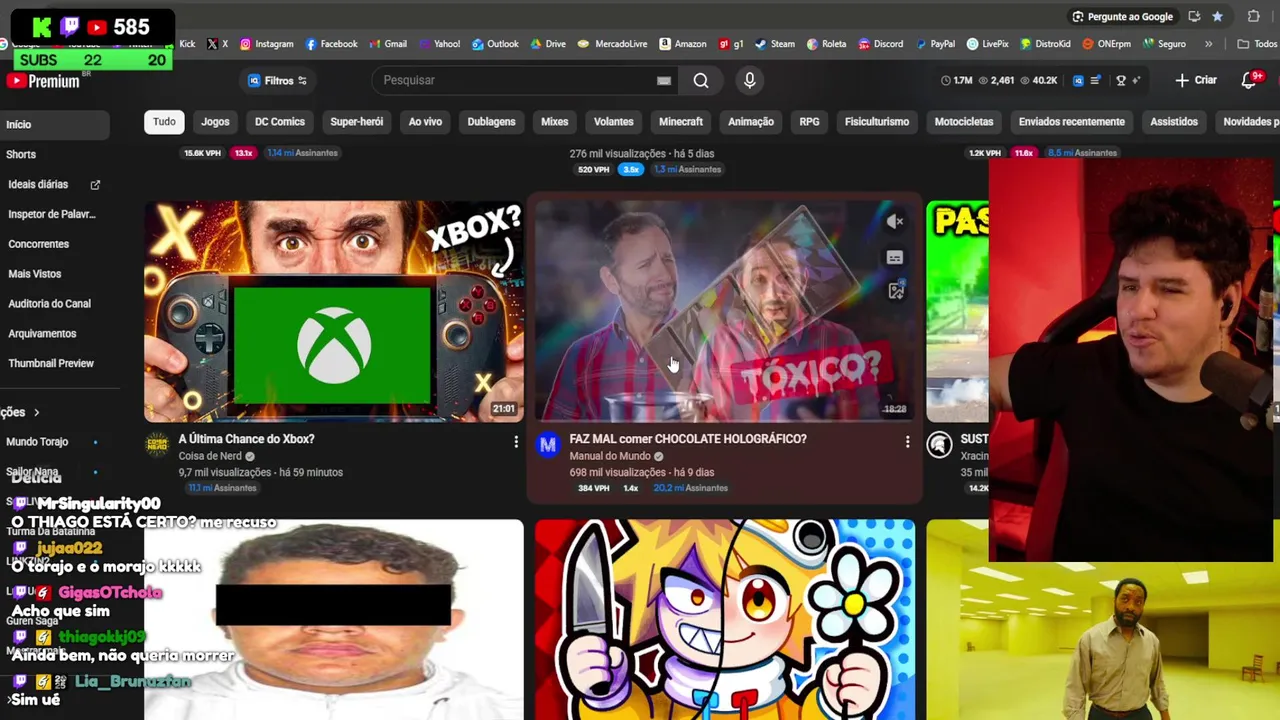
Task: Start voice search with the microphone
Action: pos(750,80)
